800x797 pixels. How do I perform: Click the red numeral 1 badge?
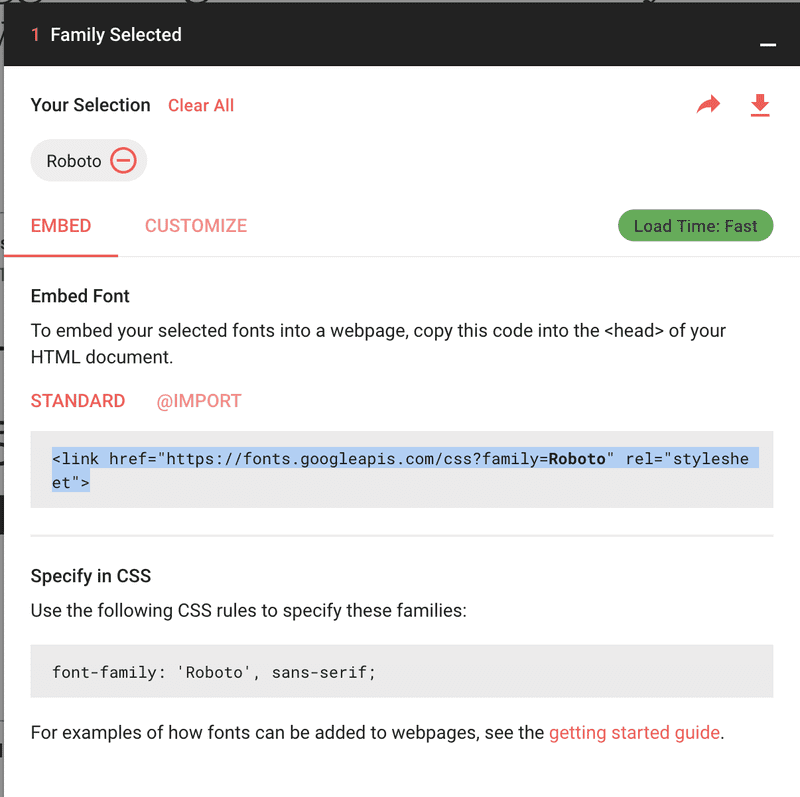(37, 34)
